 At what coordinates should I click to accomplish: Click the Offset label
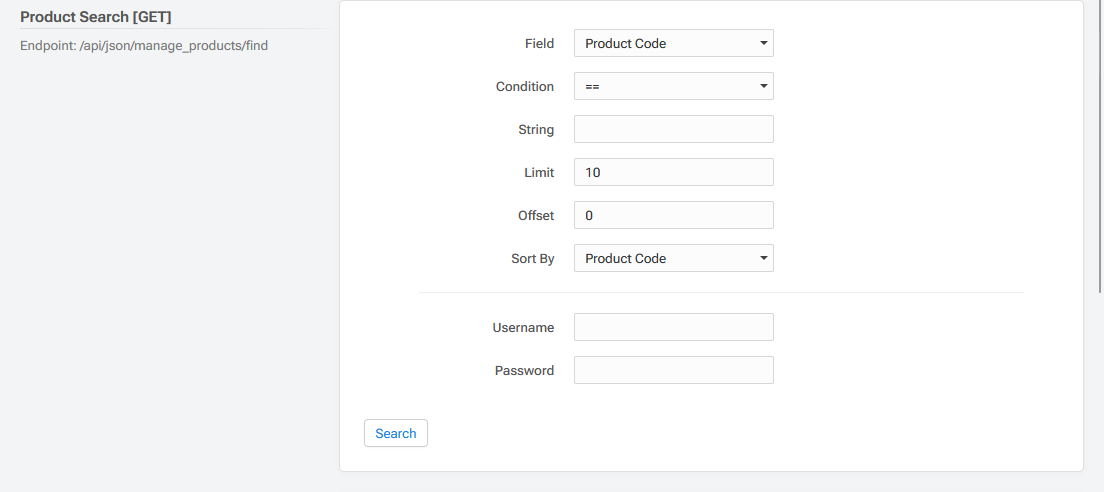pos(536,216)
